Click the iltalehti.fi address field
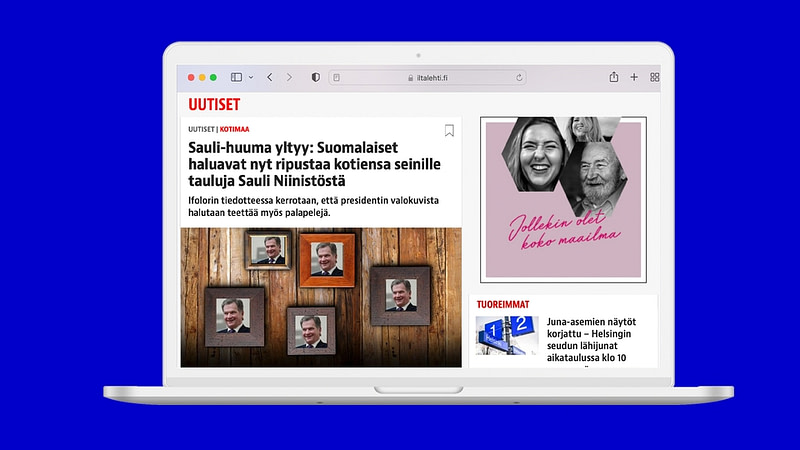Image resolution: width=800 pixels, height=450 pixels. (428, 78)
